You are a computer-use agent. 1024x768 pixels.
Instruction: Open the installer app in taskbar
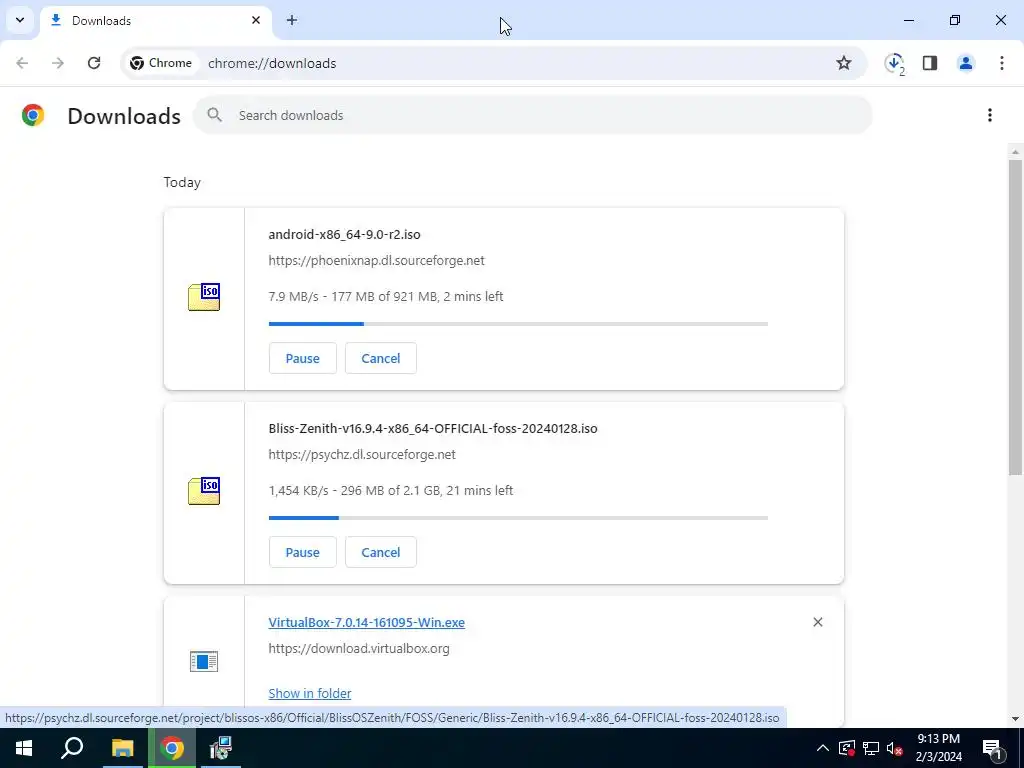tap(221, 748)
